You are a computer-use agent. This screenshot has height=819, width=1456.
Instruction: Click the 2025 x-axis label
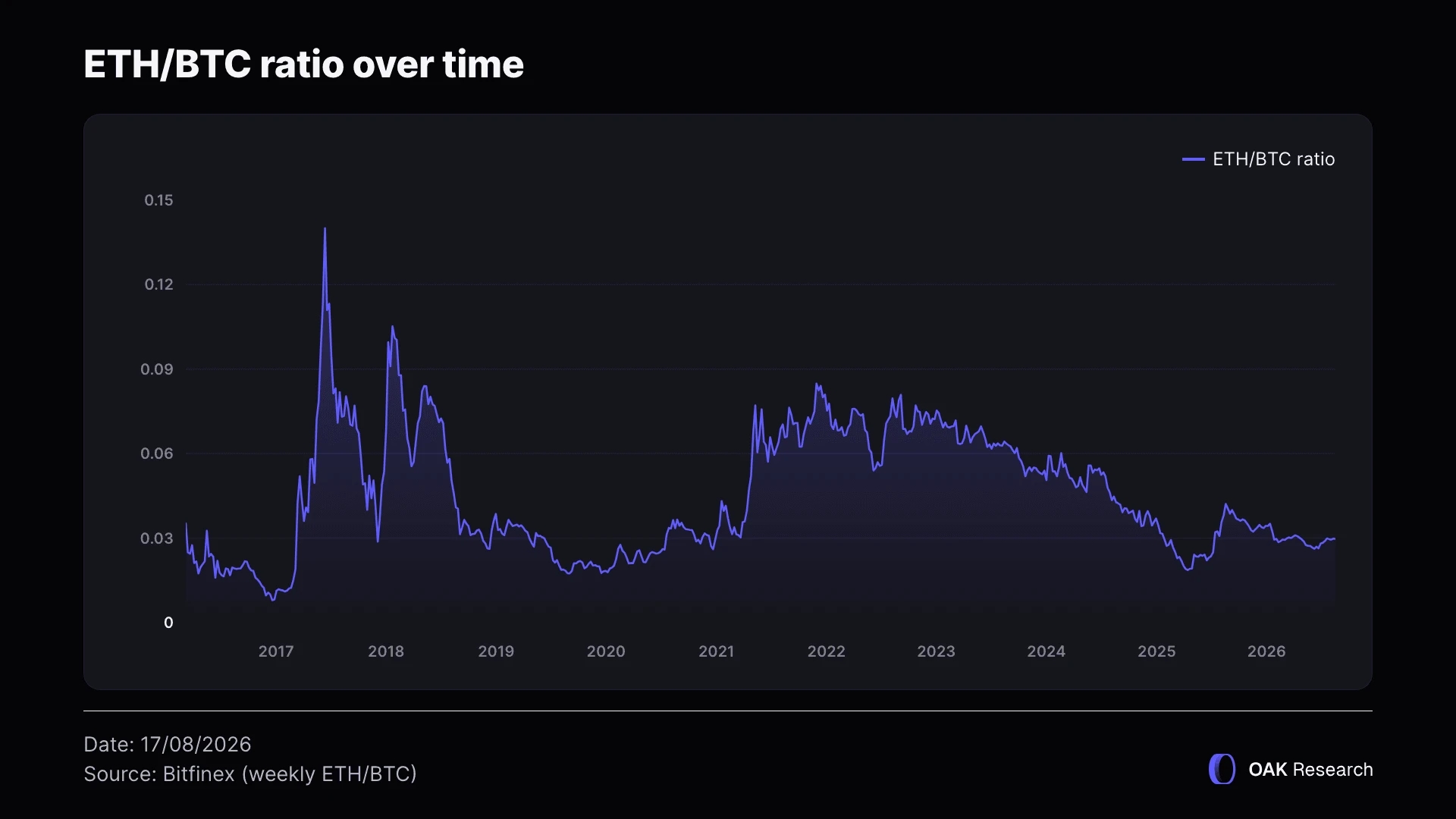(1156, 651)
